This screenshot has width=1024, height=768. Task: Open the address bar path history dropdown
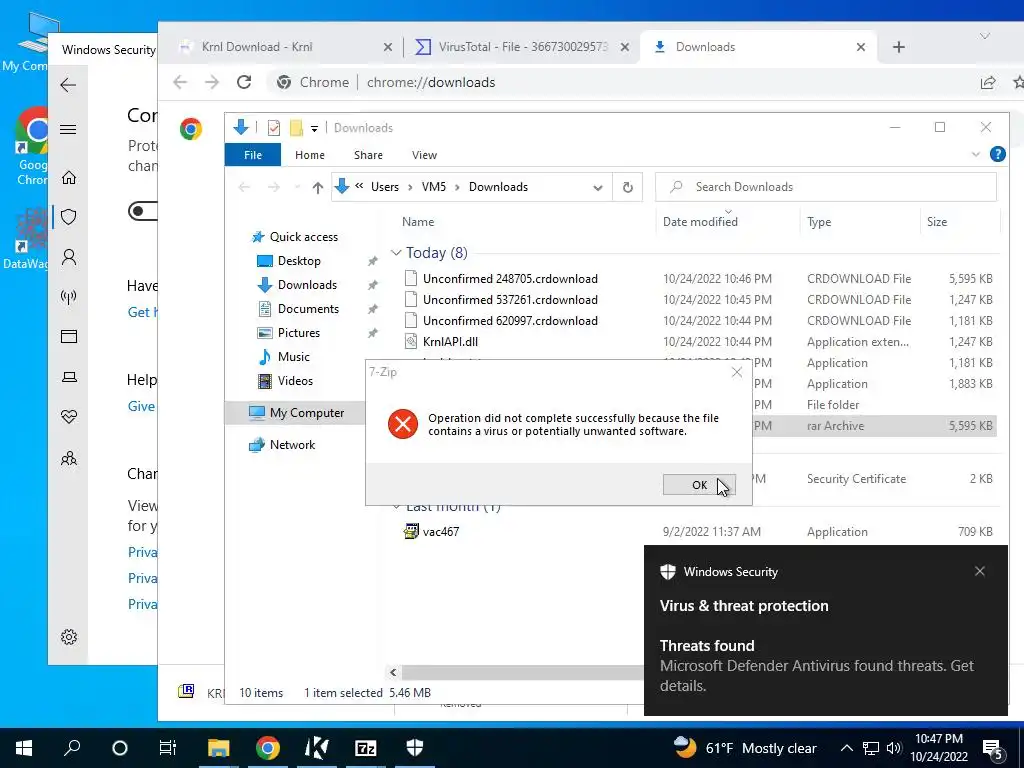(x=598, y=187)
